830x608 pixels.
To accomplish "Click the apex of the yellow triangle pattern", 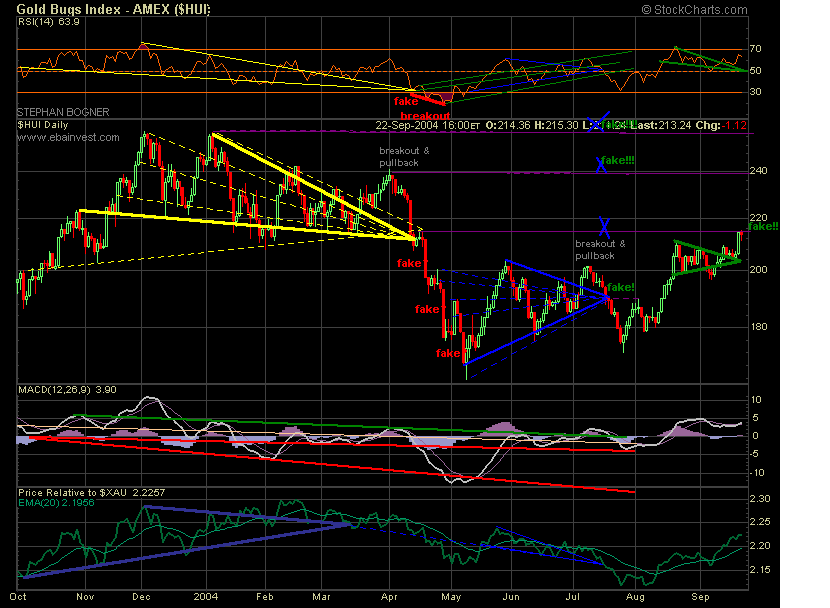I will click(x=416, y=238).
